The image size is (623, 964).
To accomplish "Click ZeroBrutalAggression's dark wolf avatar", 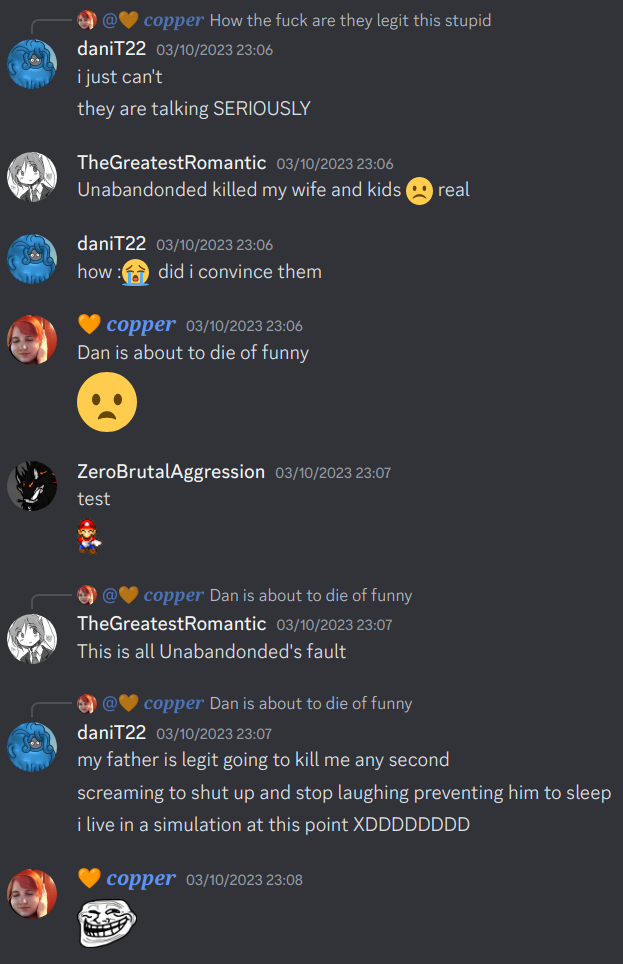I will pos(32,486).
